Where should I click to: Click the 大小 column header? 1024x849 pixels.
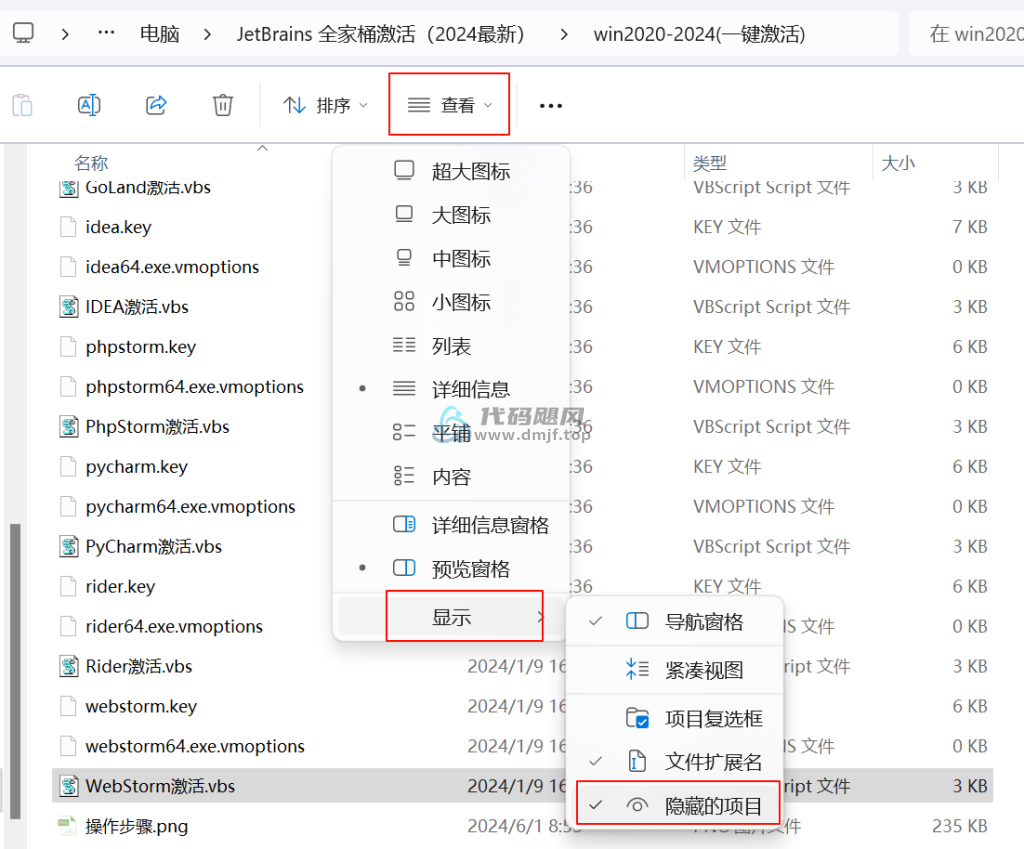tap(898, 163)
